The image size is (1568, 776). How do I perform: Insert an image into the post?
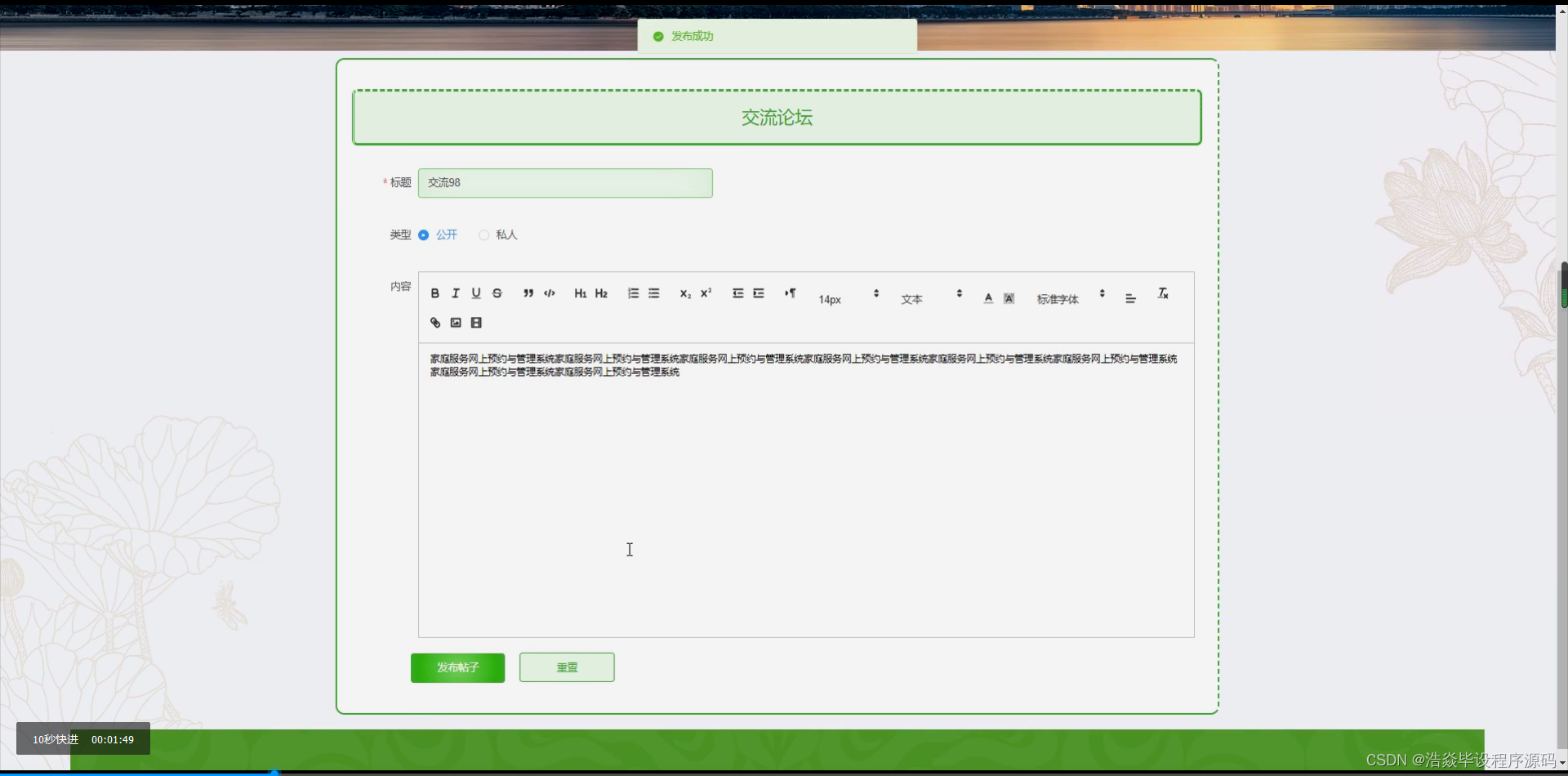[456, 323]
